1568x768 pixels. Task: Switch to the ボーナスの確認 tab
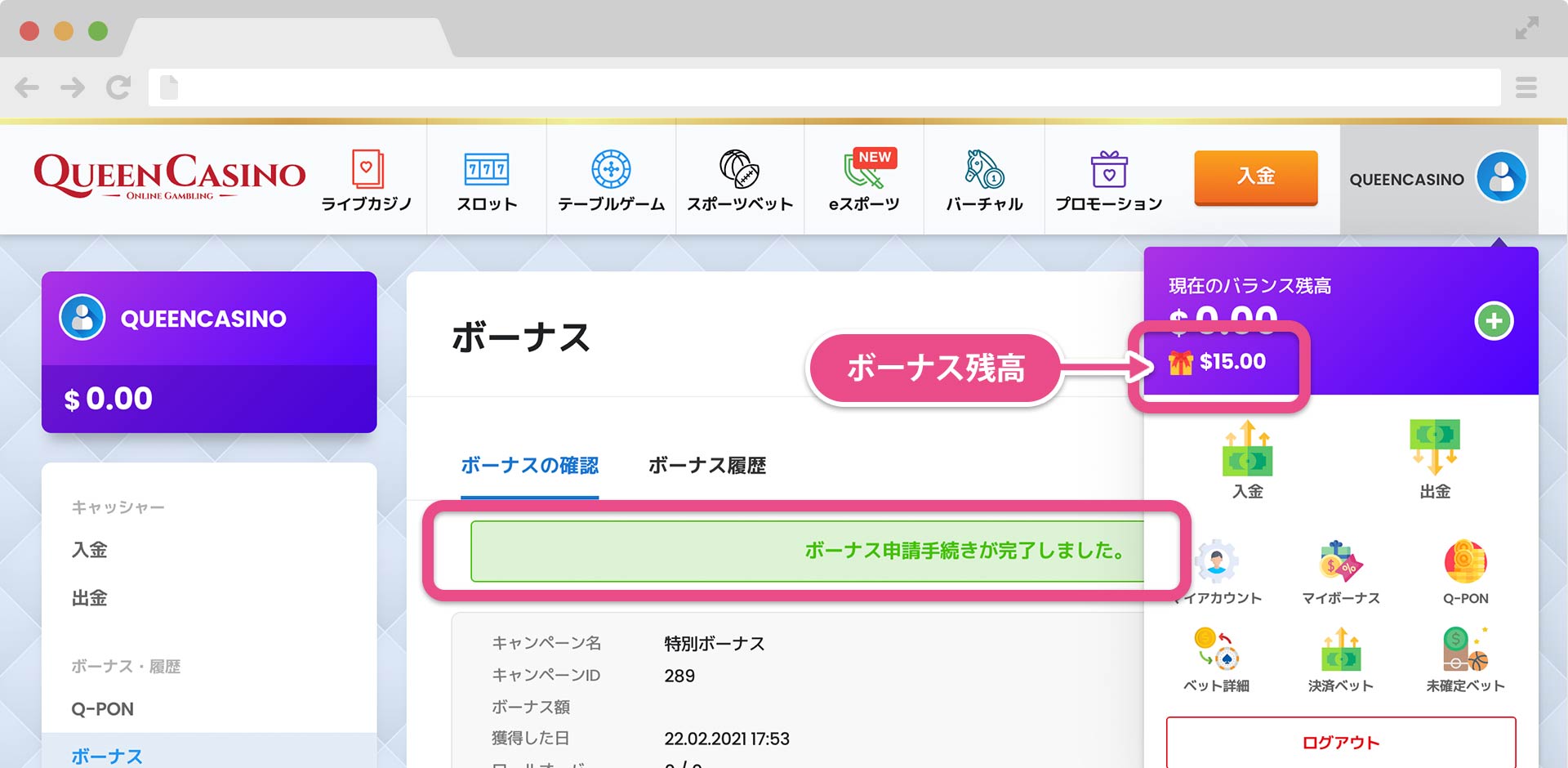click(x=529, y=466)
